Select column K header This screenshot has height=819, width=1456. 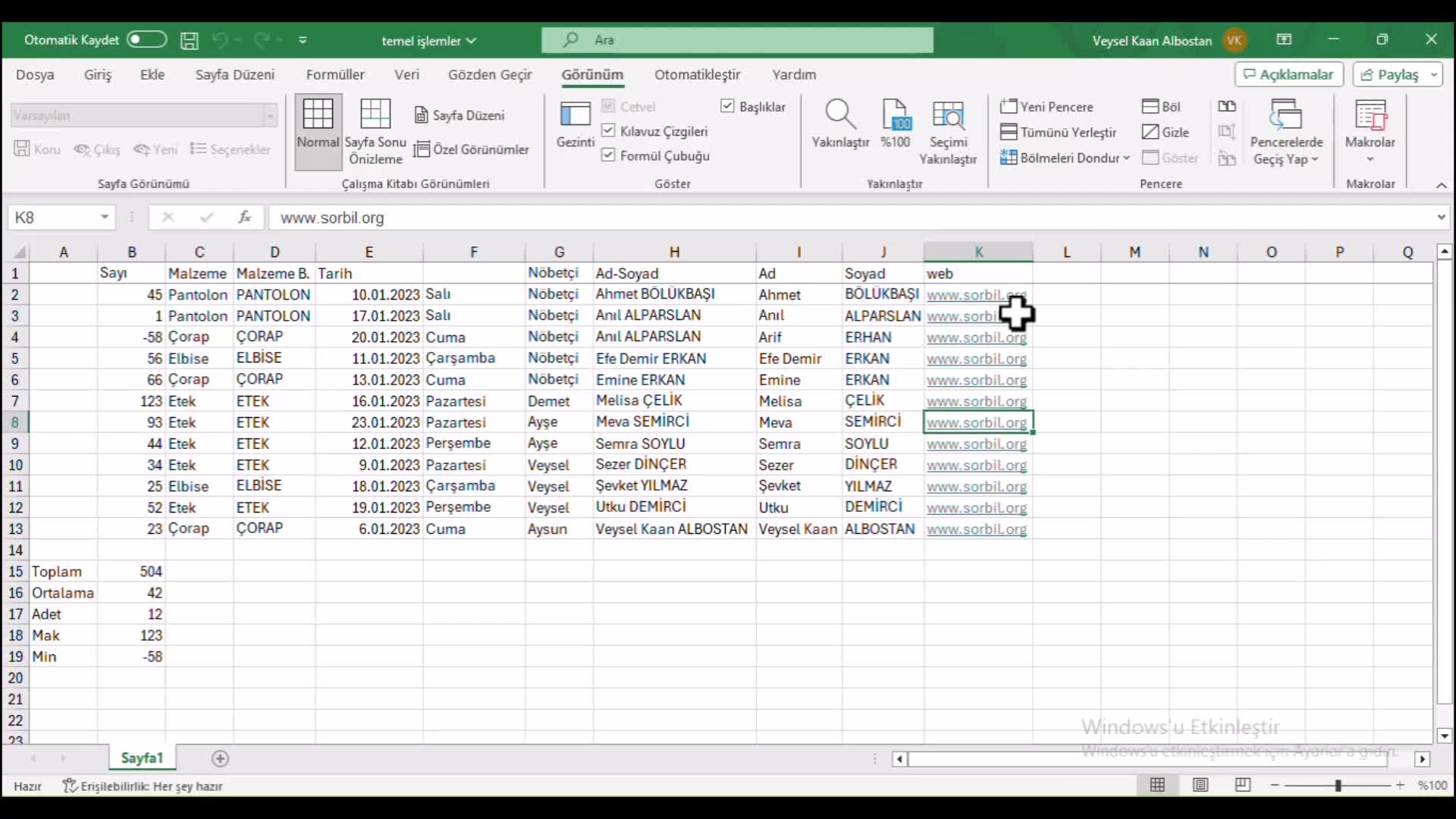coord(978,252)
